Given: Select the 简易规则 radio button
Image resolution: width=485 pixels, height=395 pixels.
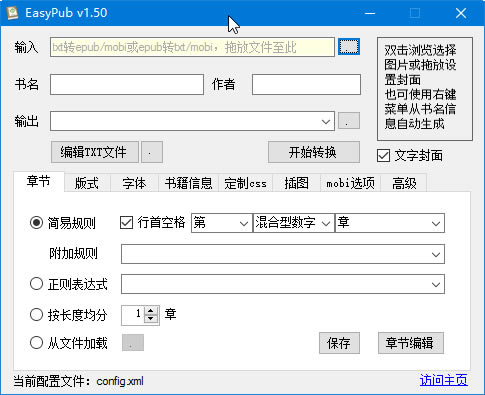Looking at the screenshot, I should click(36, 223).
